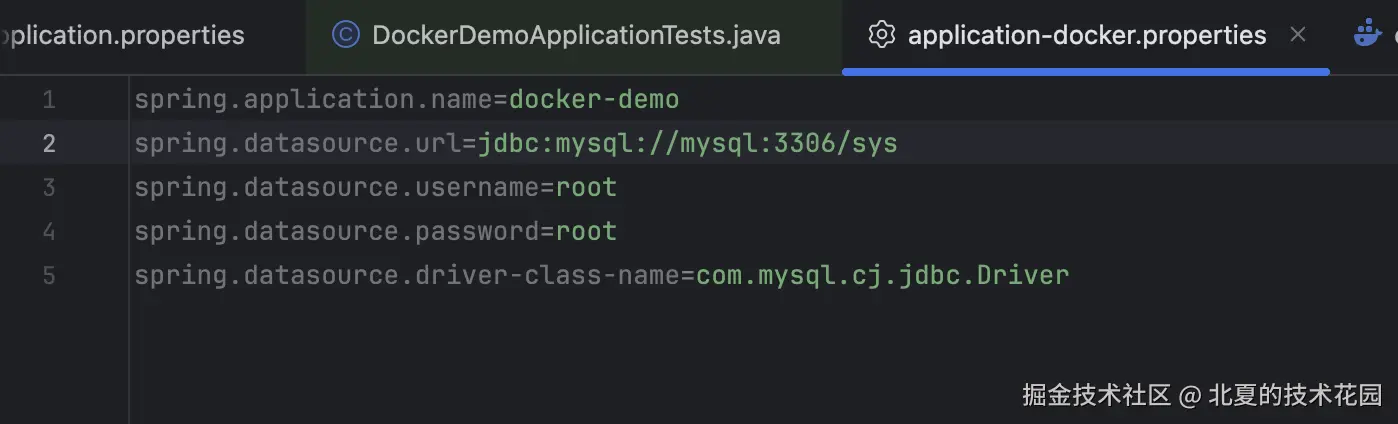Image resolution: width=1398 pixels, height=424 pixels.
Task: Open the Docker whale file tab
Action: point(1367,35)
